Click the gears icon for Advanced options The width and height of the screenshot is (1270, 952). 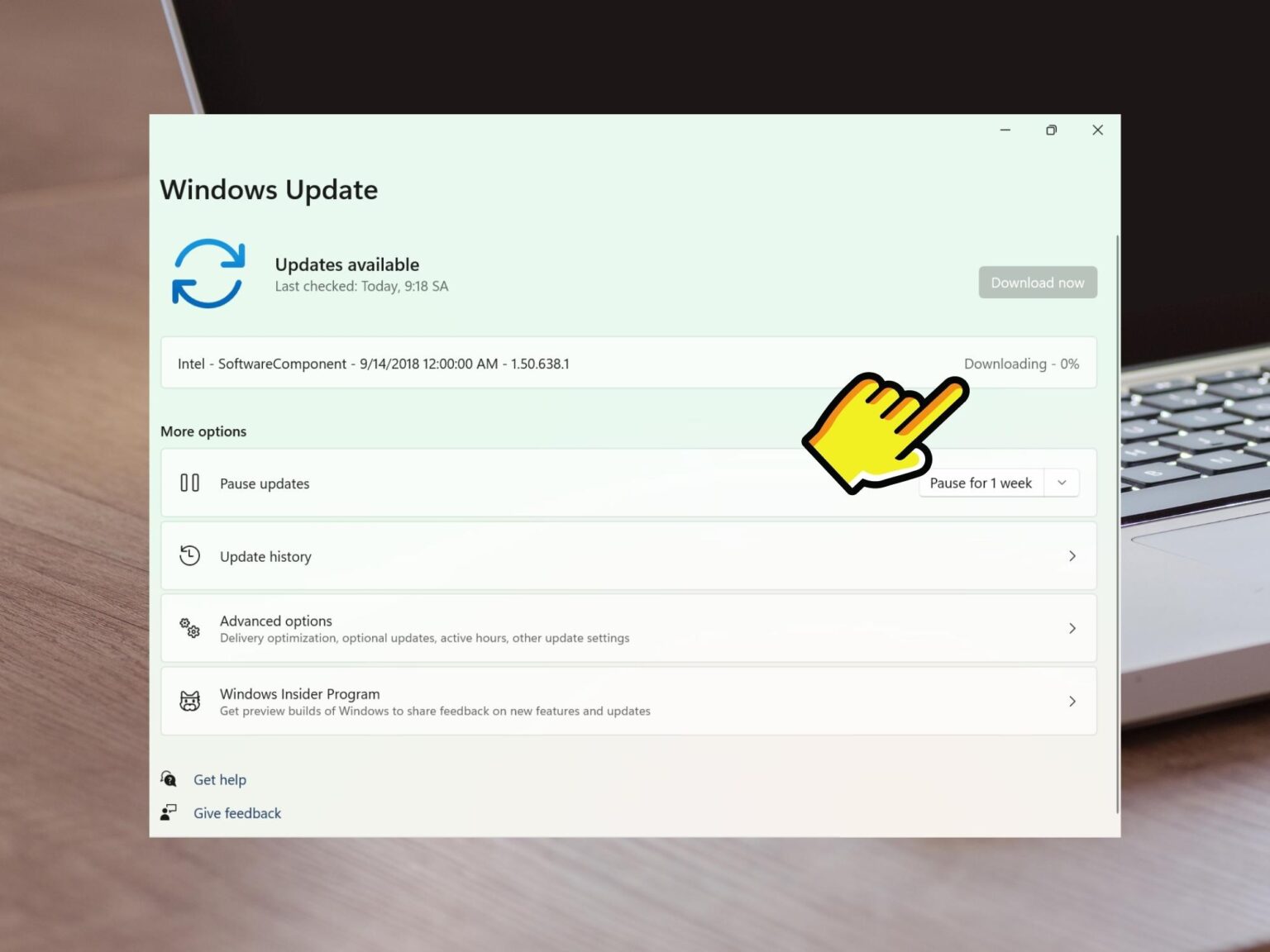point(190,628)
